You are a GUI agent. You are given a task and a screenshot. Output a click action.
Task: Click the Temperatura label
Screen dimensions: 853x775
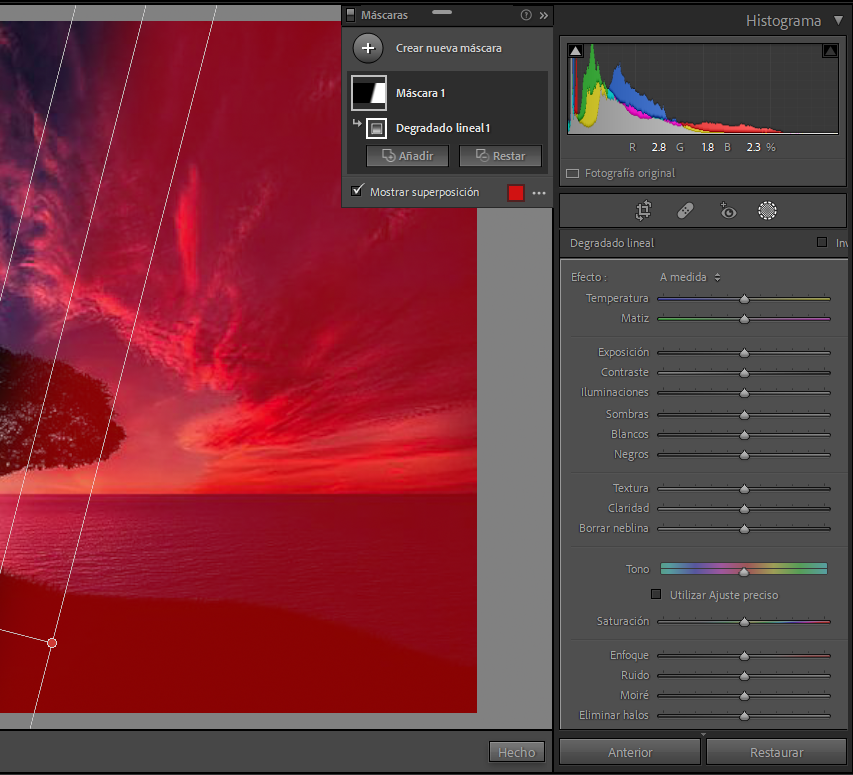pos(617,298)
